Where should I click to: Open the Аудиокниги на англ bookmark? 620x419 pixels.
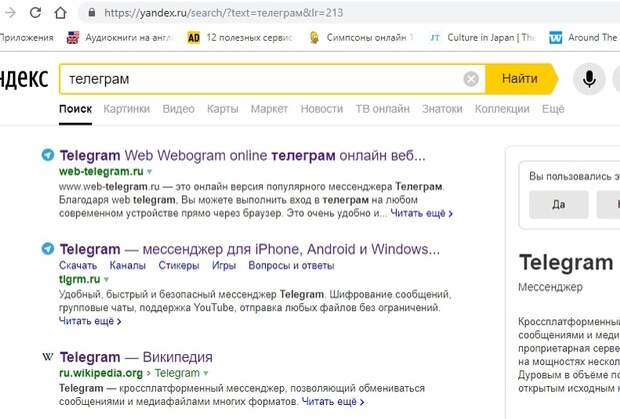point(129,38)
